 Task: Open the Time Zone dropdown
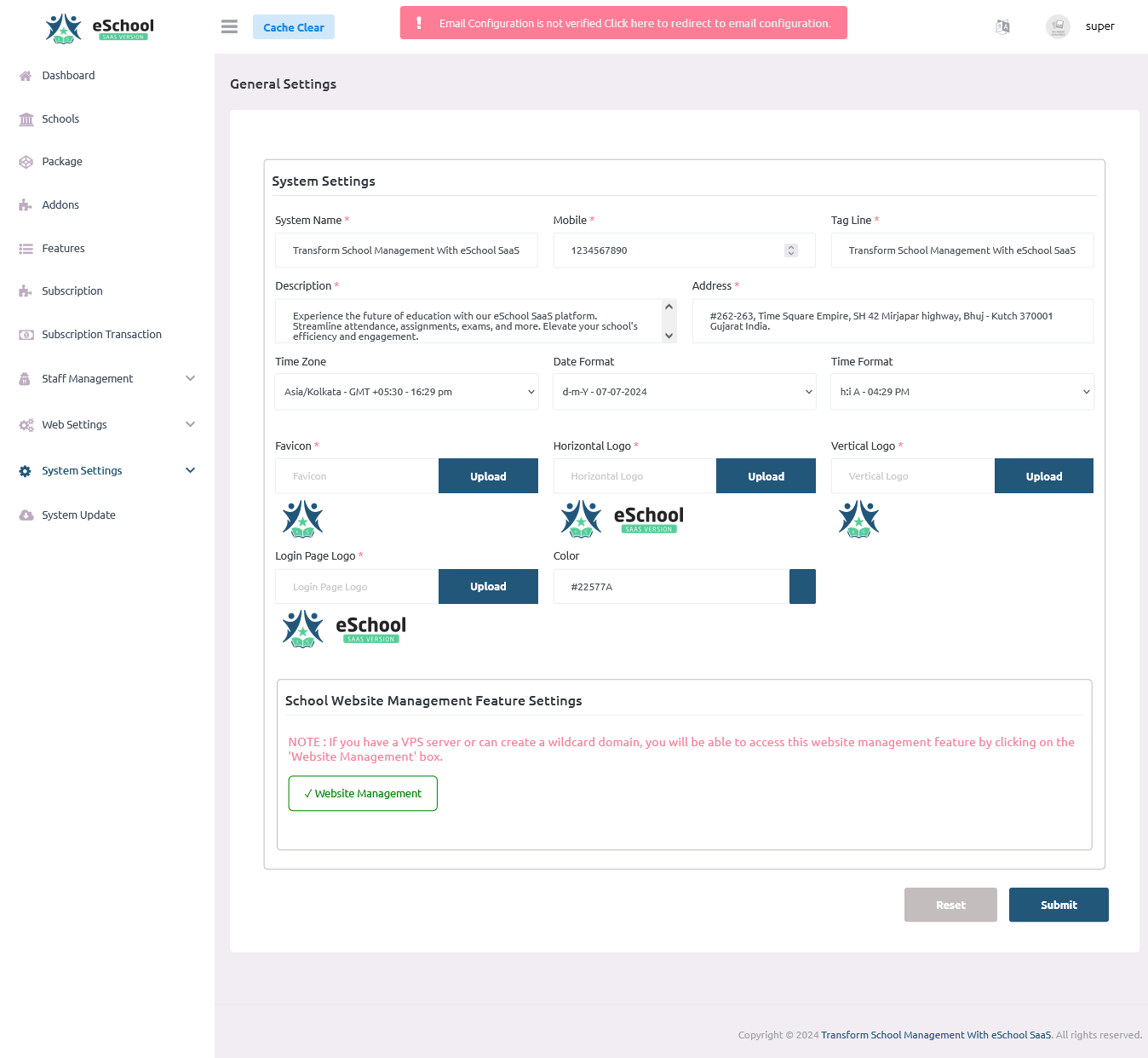406,391
